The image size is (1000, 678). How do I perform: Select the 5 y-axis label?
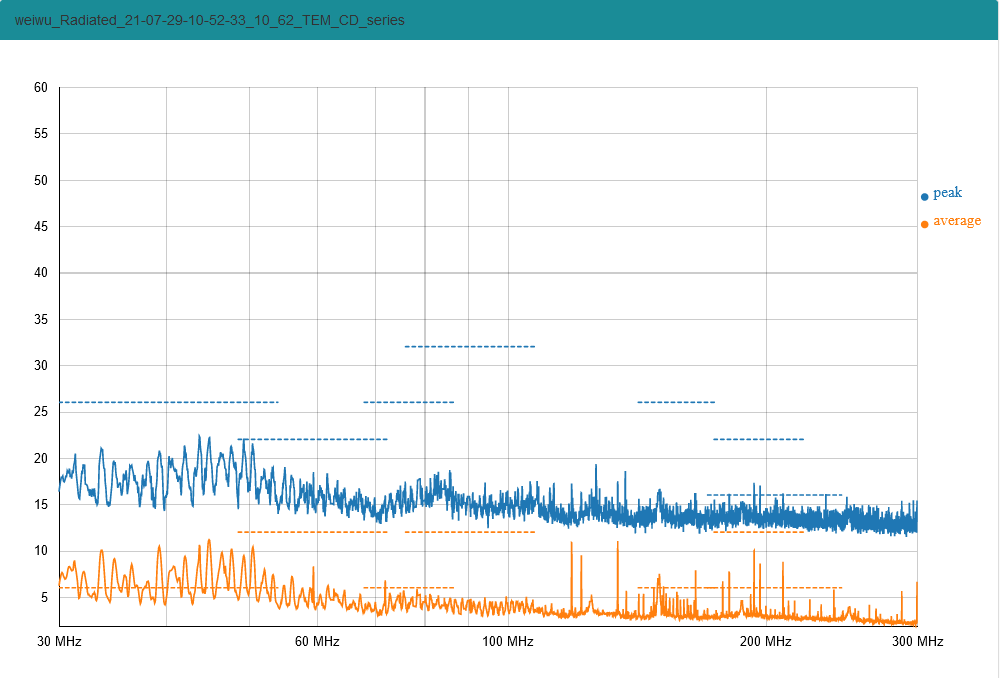[x=44, y=598]
